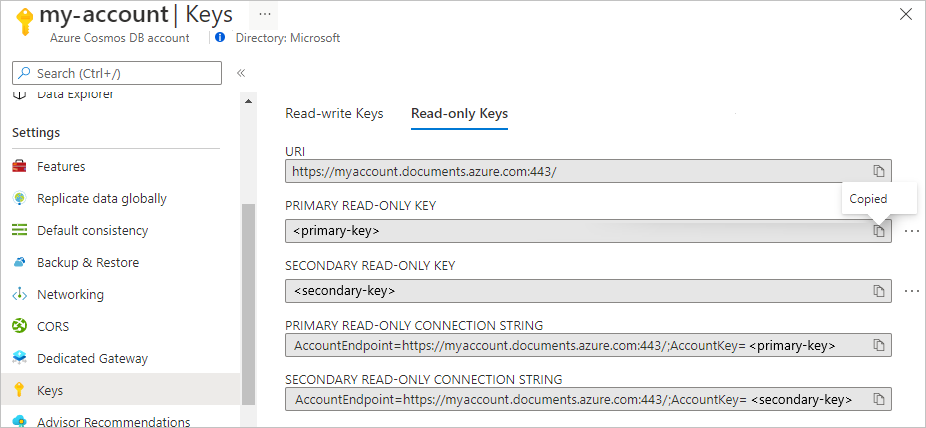The image size is (926, 428).
Task: Open more options for secondary key
Action: pos(912,291)
